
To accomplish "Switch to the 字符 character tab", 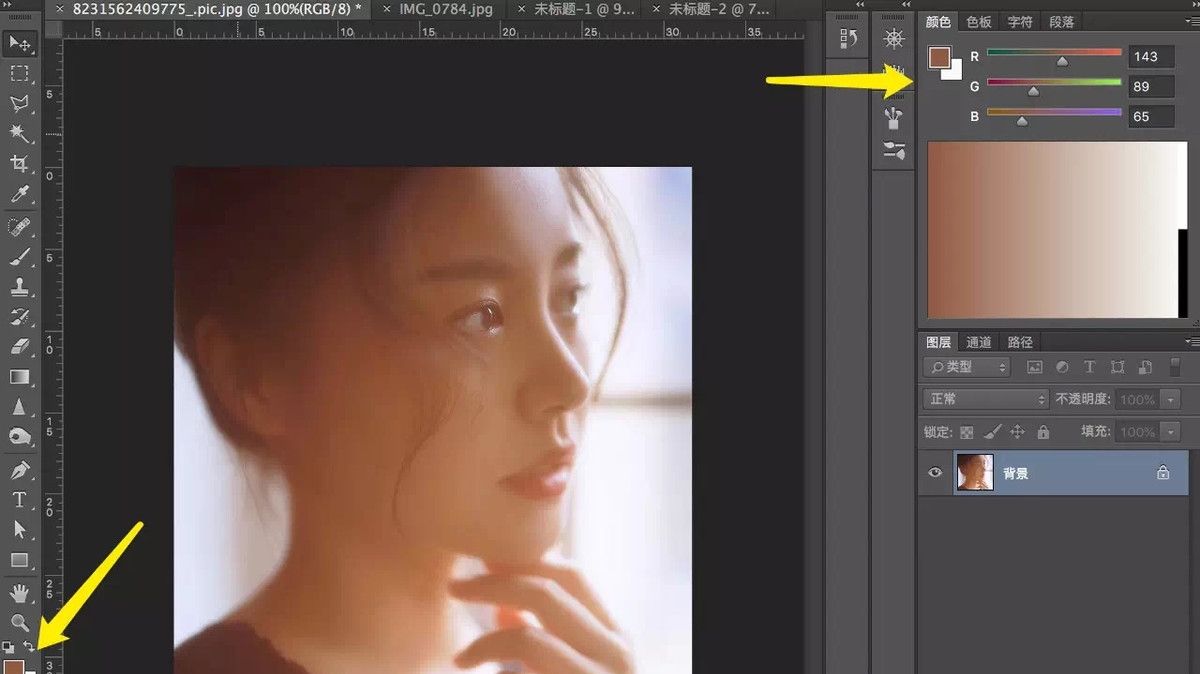I will (1020, 22).
